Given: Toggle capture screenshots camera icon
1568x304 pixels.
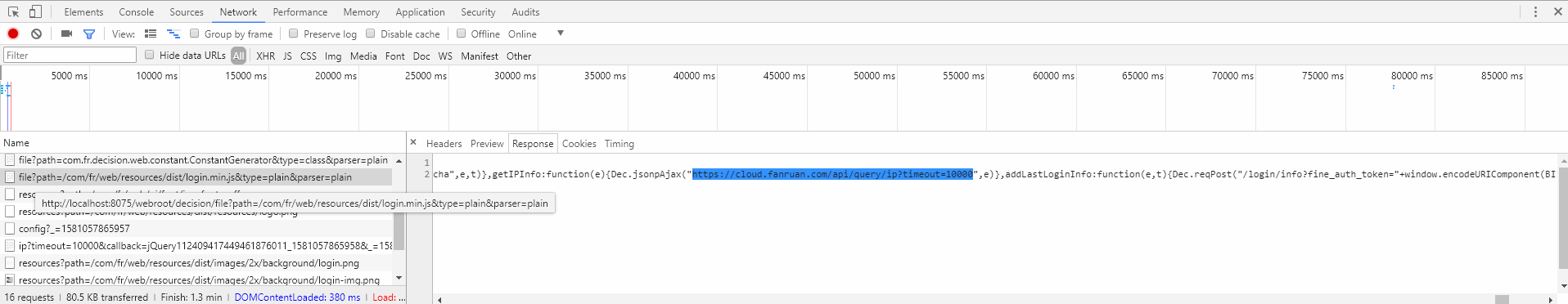Looking at the screenshot, I should pyautogui.click(x=66, y=34).
